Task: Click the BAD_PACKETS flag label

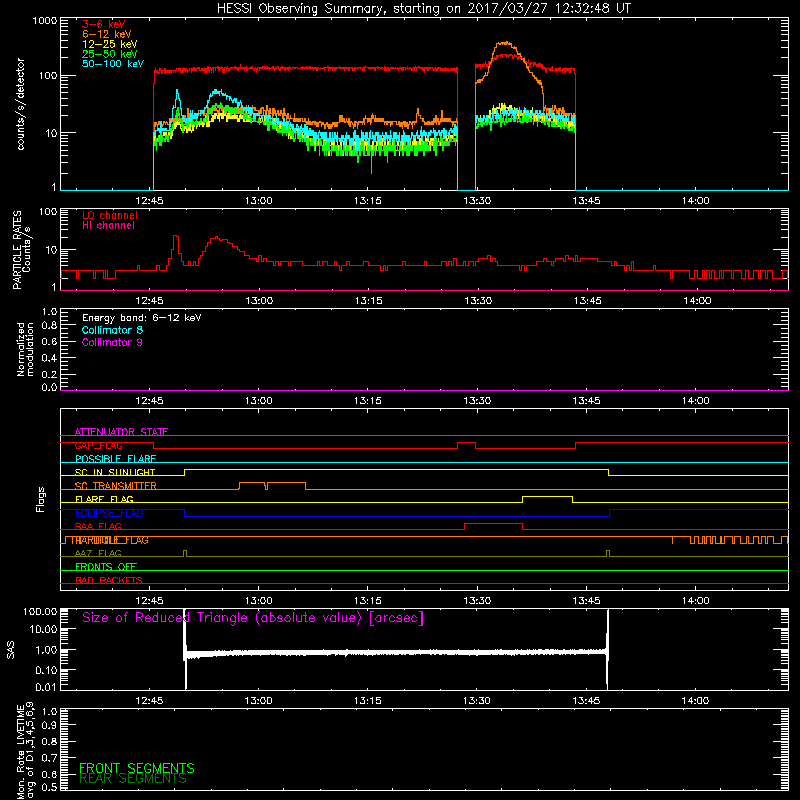Action: [109, 581]
